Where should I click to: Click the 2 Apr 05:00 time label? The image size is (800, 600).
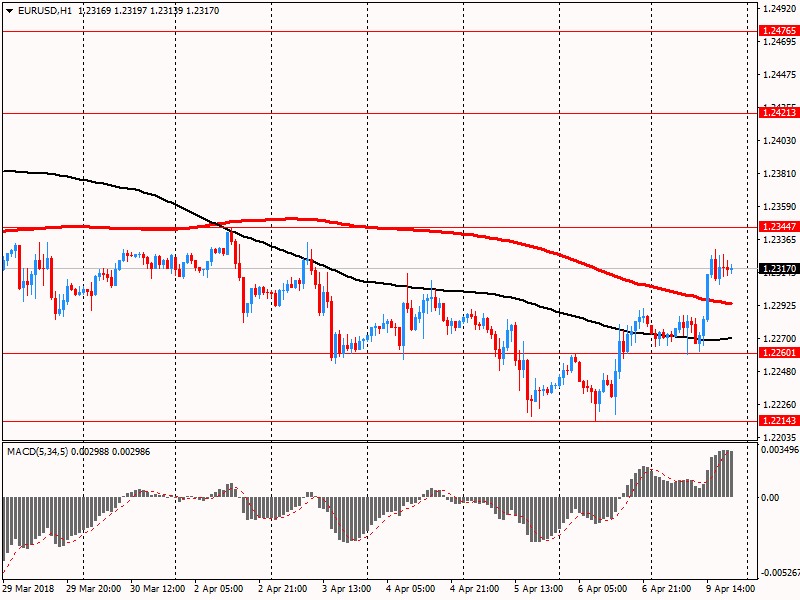(x=218, y=589)
